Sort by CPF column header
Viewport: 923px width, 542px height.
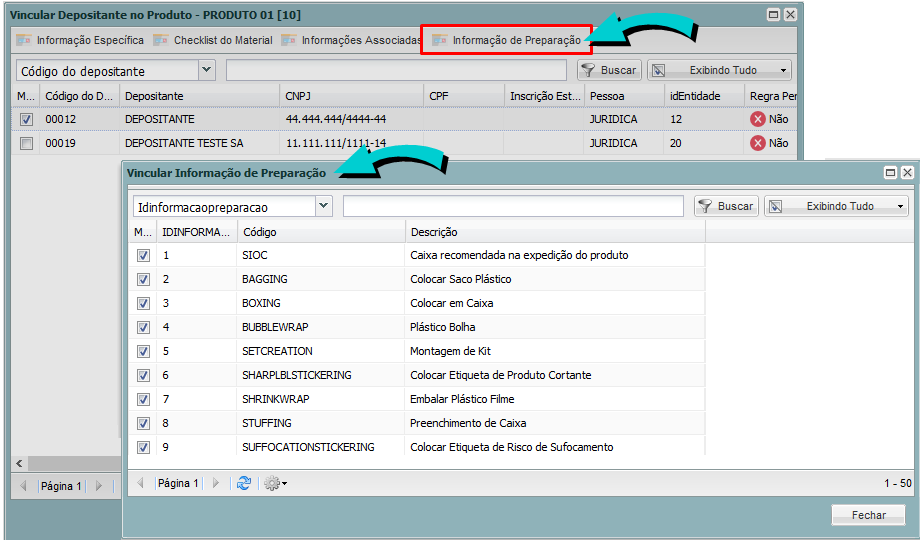[x=464, y=96]
